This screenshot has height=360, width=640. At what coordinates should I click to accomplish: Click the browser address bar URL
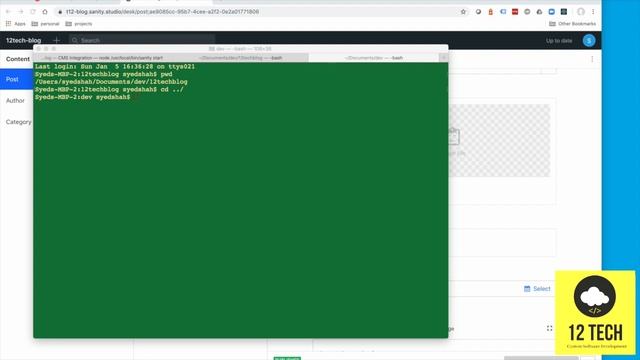click(162, 12)
